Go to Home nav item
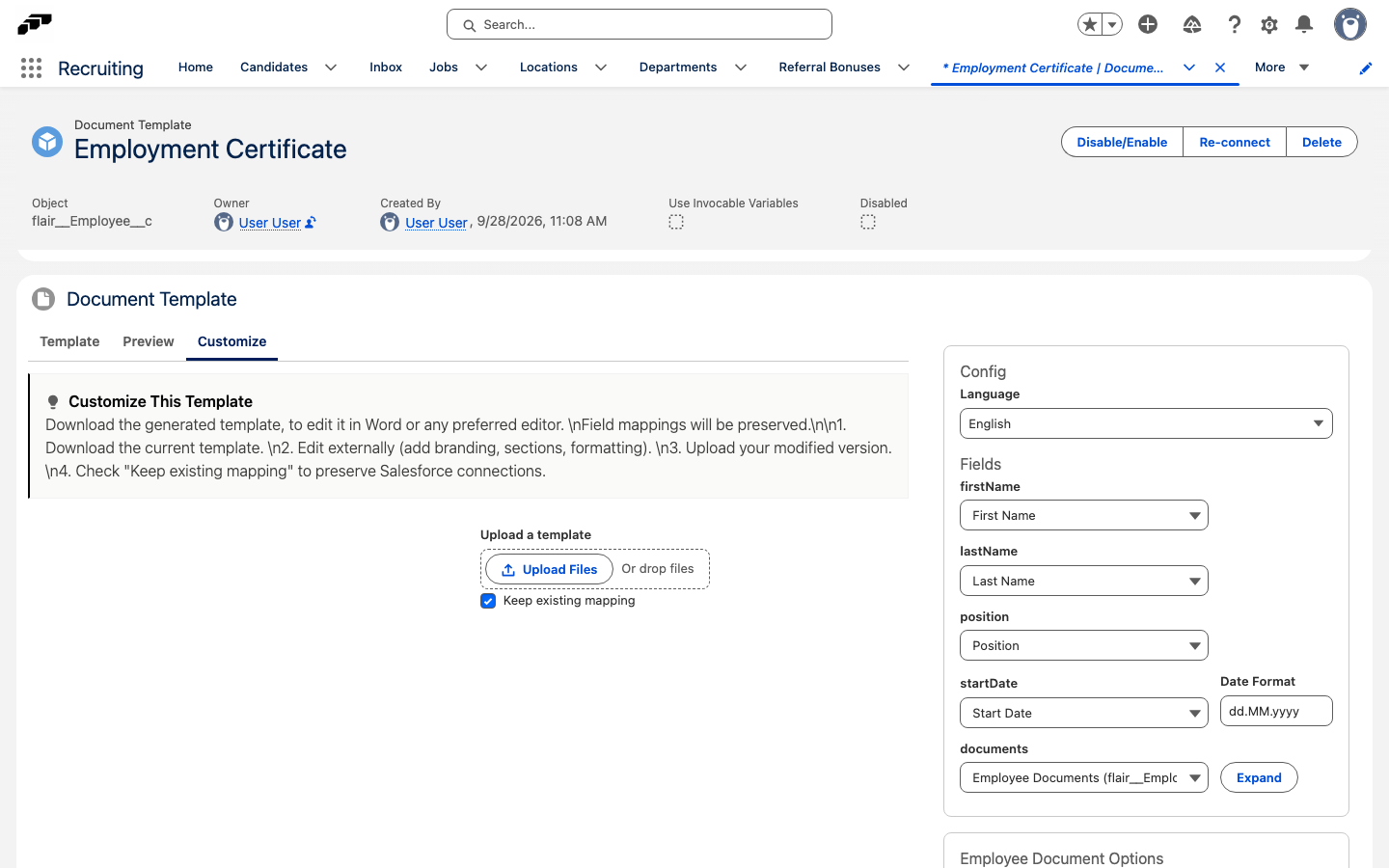This screenshot has width=1389, height=868. (x=196, y=68)
